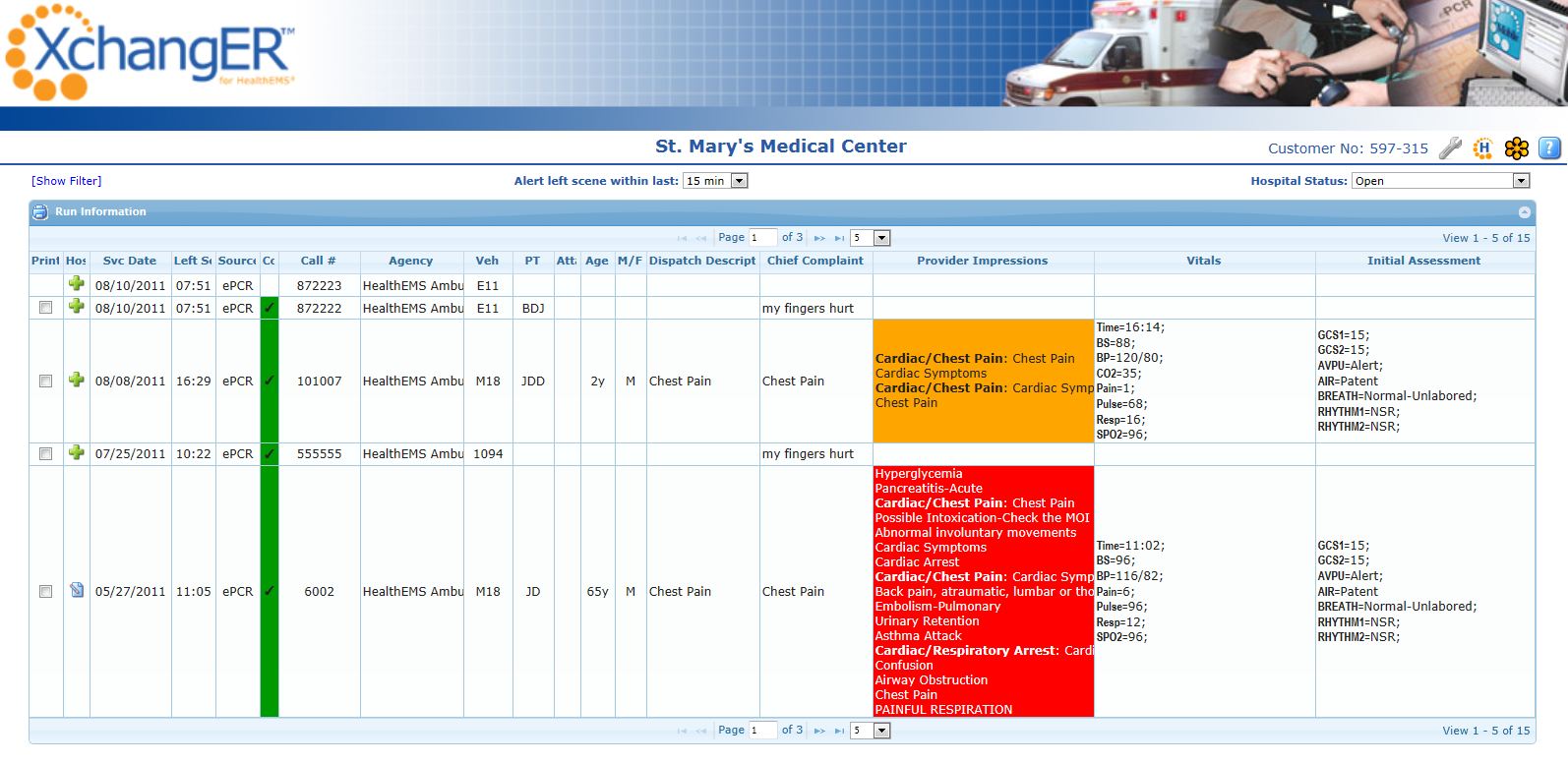This screenshot has height=764, width=1568.
Task: Select the print checkbox for call 555555
Action: [45, 453]
